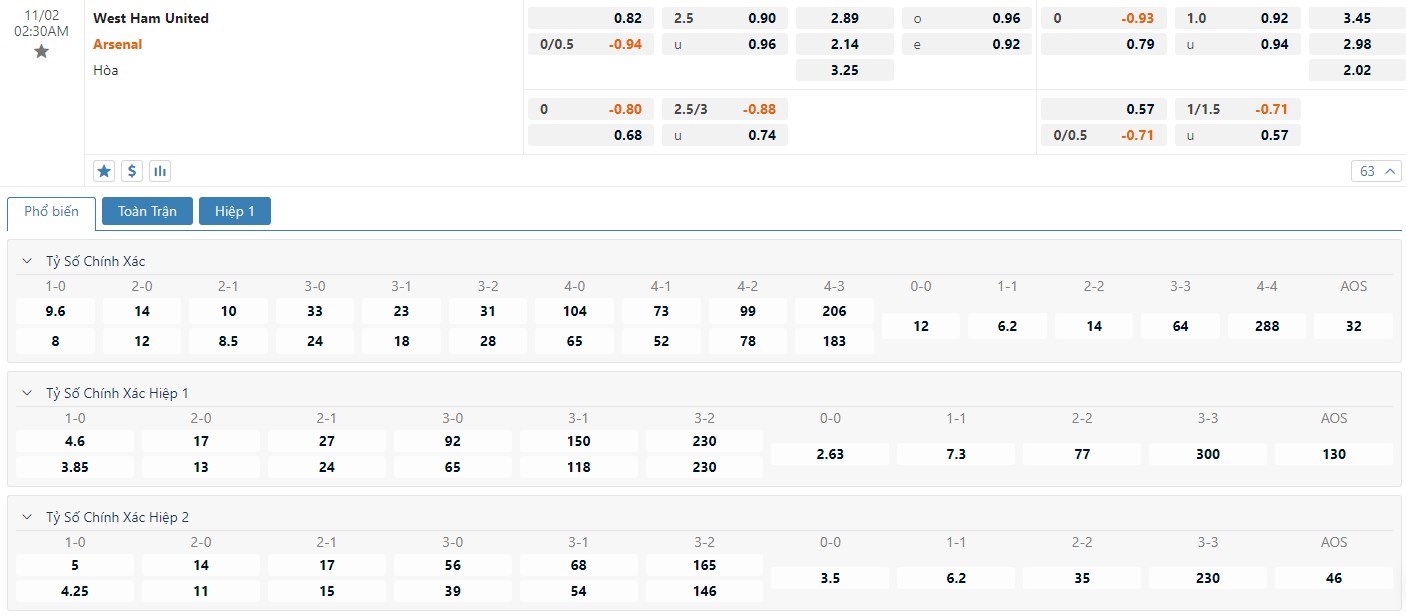Select the 206 odds for 4-3 score
The width and height of the screenshot is (1406, 616).
pyautogui.click(x=834, y=311)
